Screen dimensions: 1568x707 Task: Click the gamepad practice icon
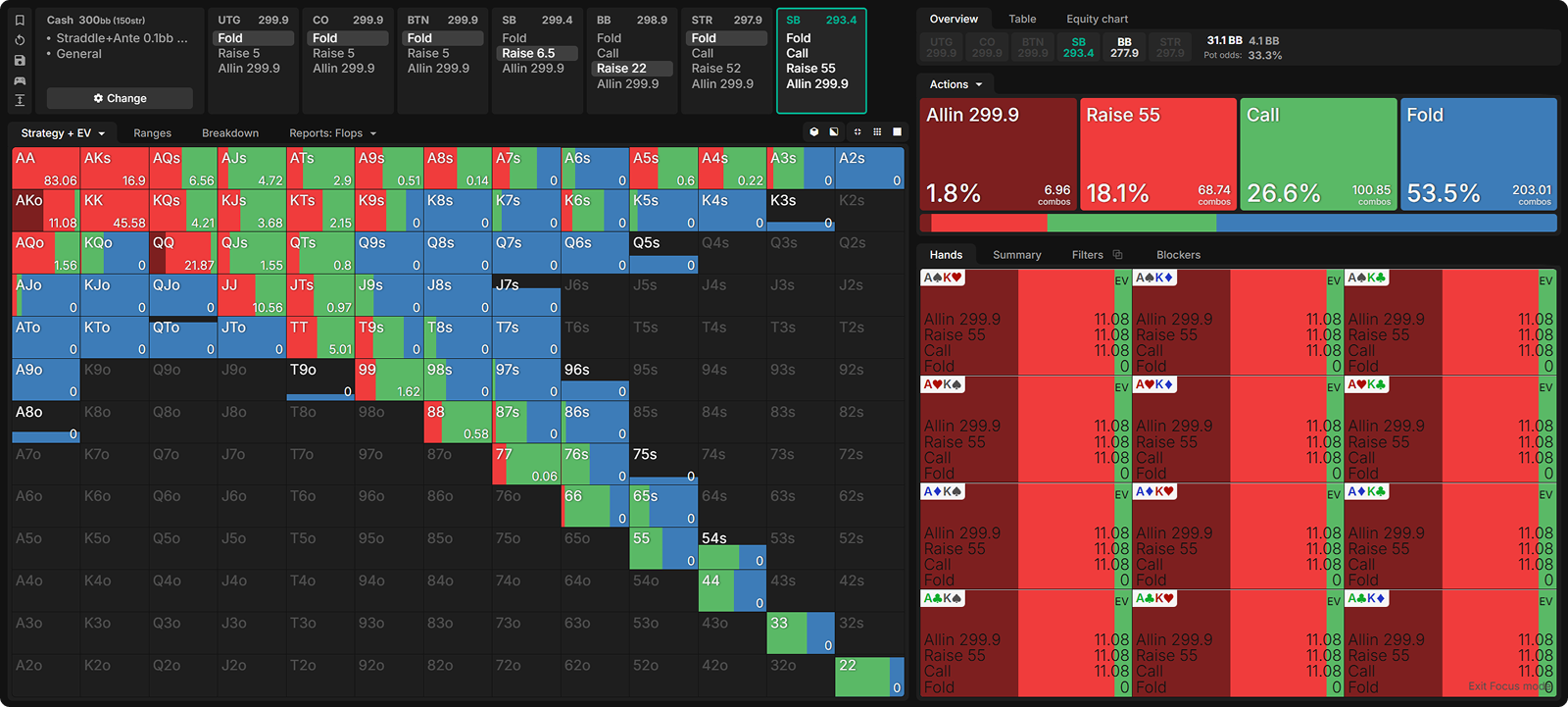[x=20, y=80]
